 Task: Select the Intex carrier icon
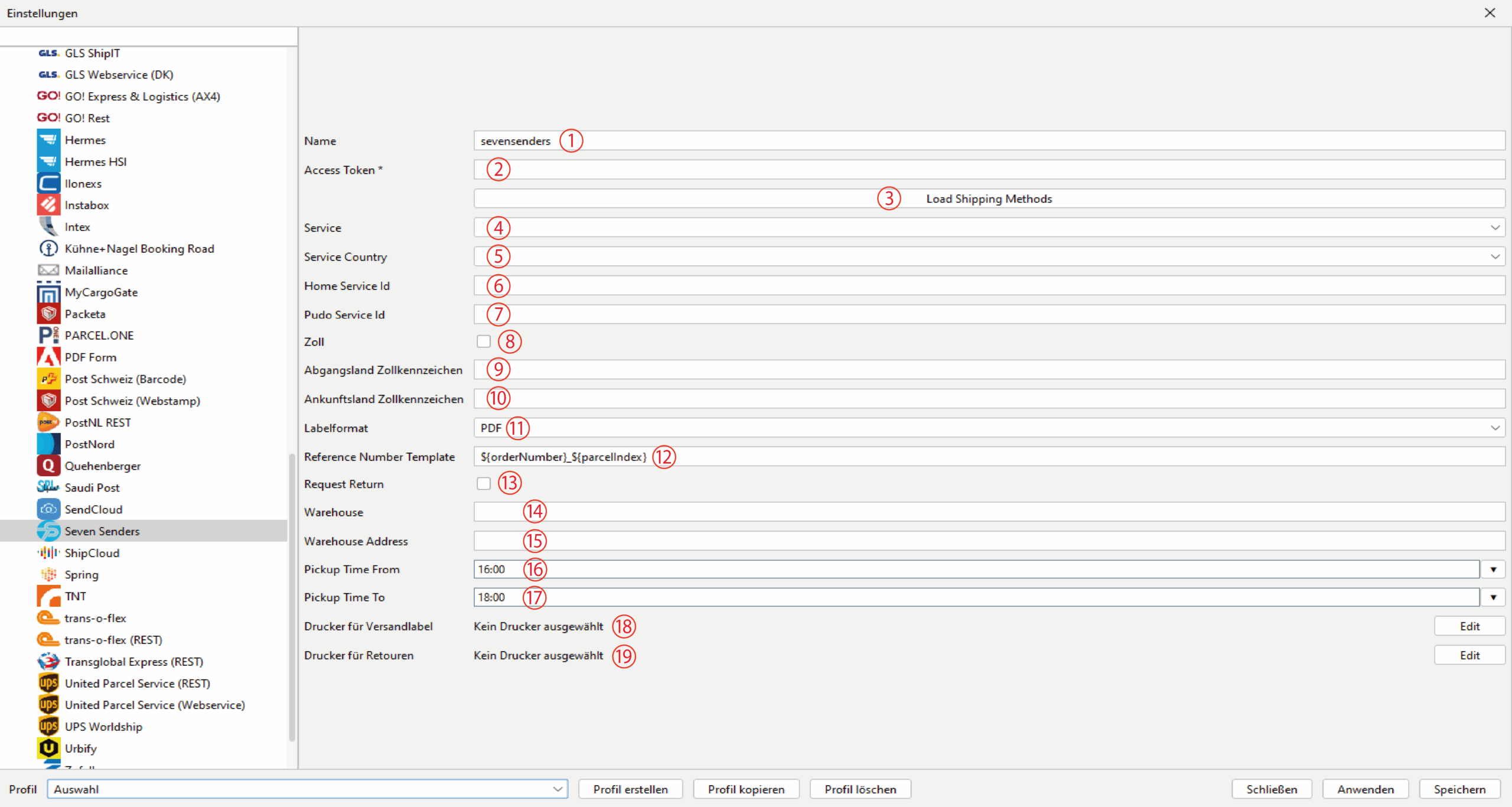[x=48, y=227]
